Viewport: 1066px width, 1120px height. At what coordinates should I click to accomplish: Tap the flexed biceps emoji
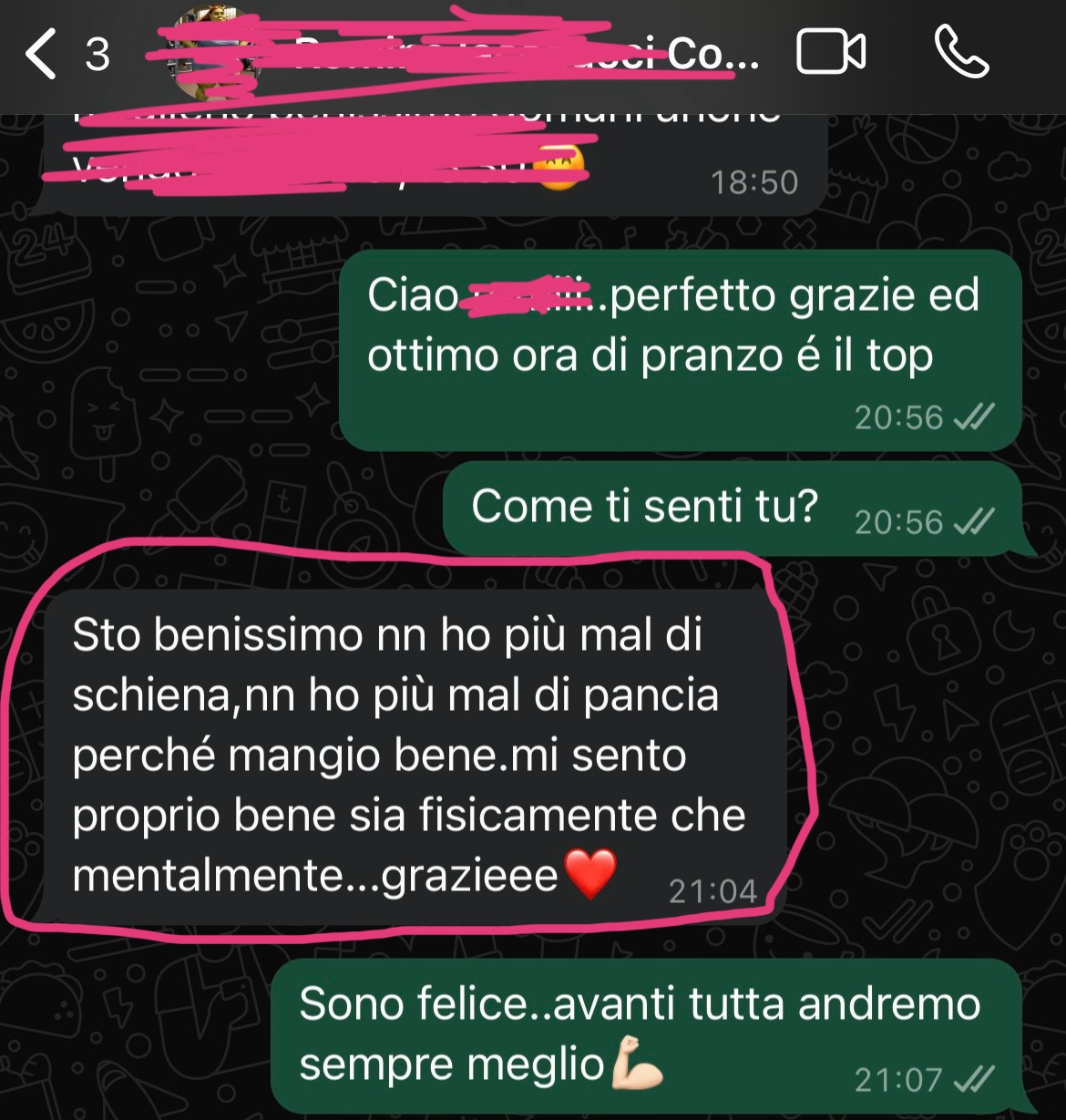(x=637, y=1063)
